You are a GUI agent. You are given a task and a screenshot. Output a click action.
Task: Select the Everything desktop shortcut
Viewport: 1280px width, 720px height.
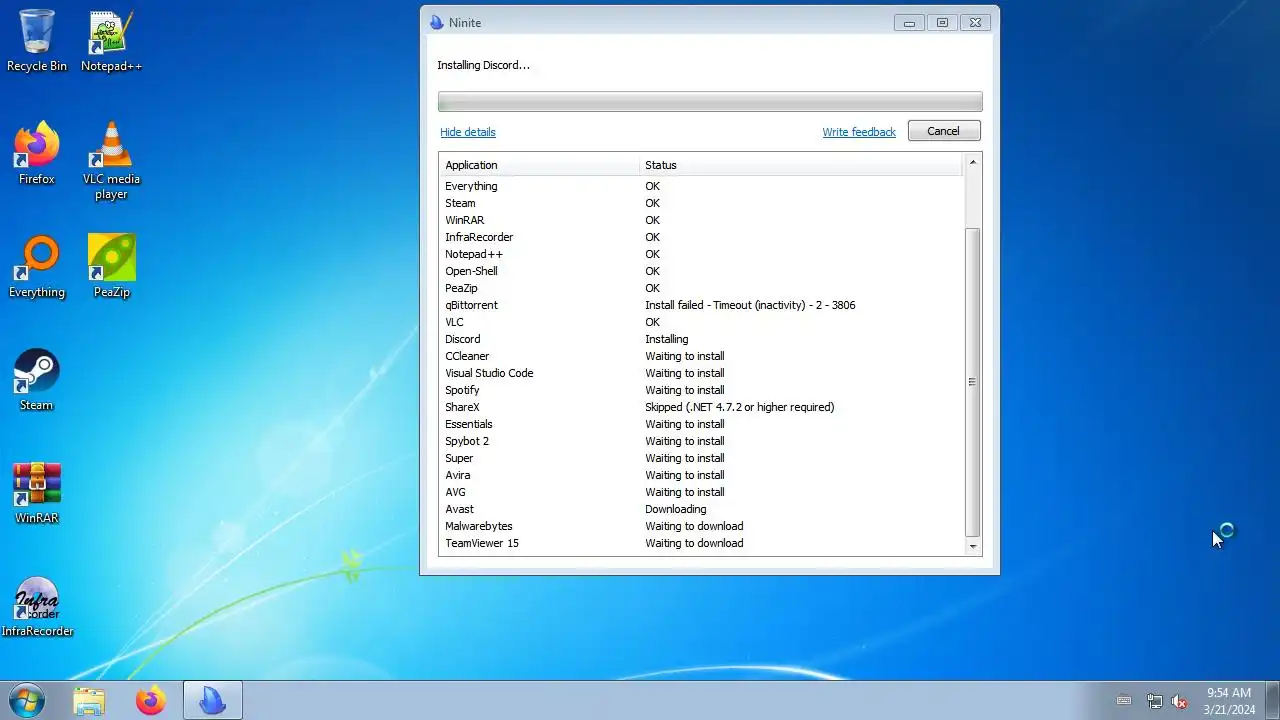coord(37,266)
